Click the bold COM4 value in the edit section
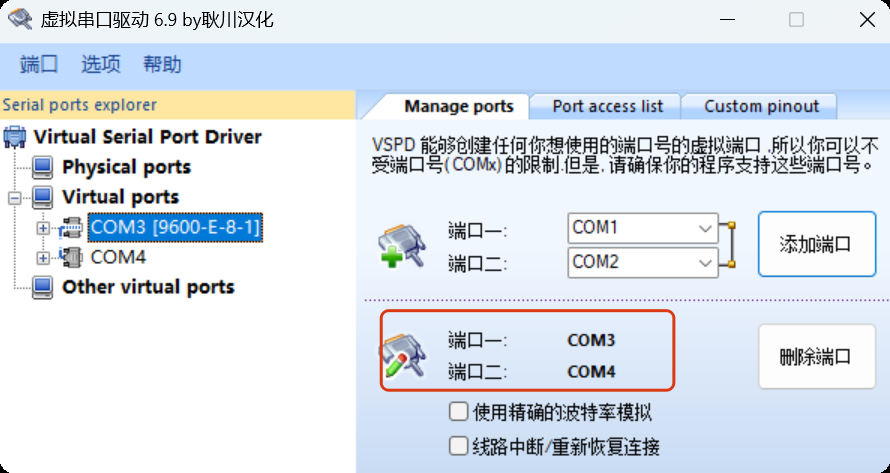 pos(591,372)
